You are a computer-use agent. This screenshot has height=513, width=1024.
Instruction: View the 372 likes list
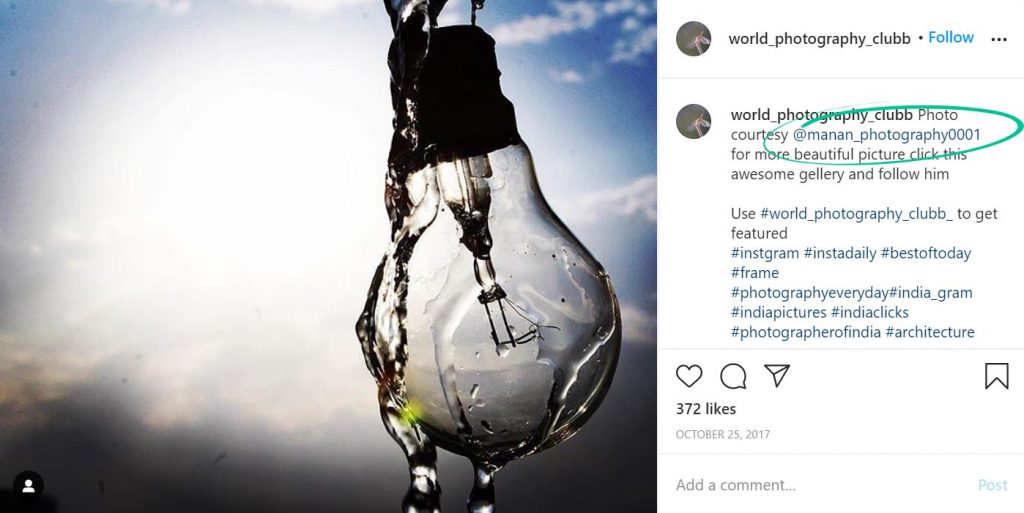[x=706, y=409]
